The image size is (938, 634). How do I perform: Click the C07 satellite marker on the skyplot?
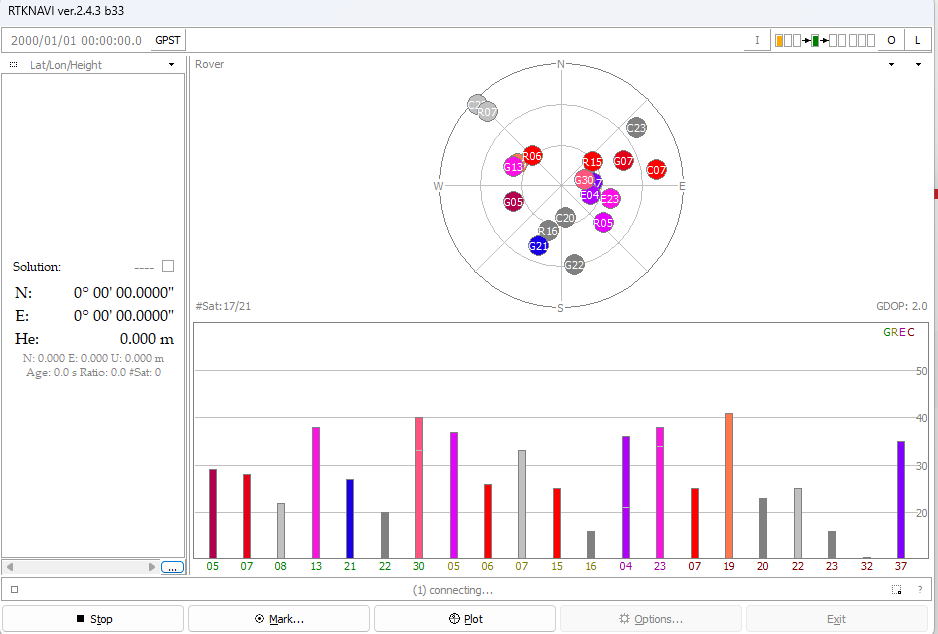(x=656, y=170)
